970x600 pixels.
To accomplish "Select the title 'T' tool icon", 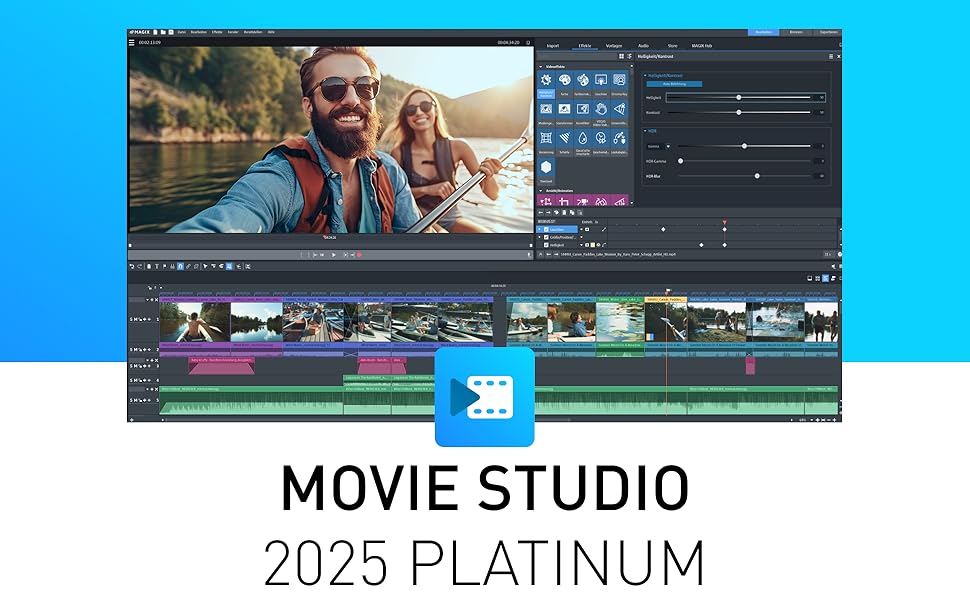I will point(156,266).
